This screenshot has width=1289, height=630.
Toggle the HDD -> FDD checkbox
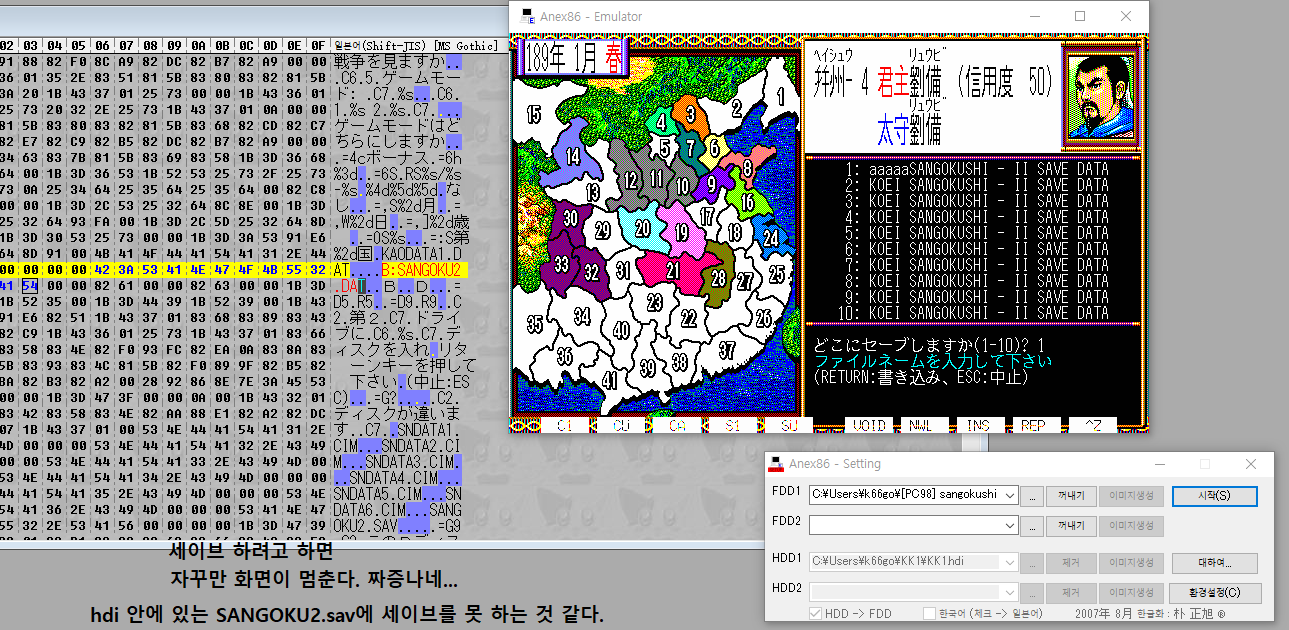[816, 613]
